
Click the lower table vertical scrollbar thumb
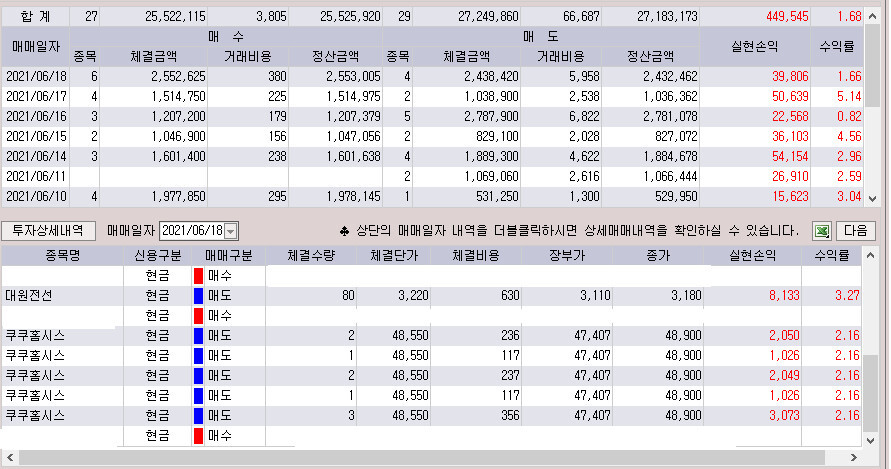point(870,393)
